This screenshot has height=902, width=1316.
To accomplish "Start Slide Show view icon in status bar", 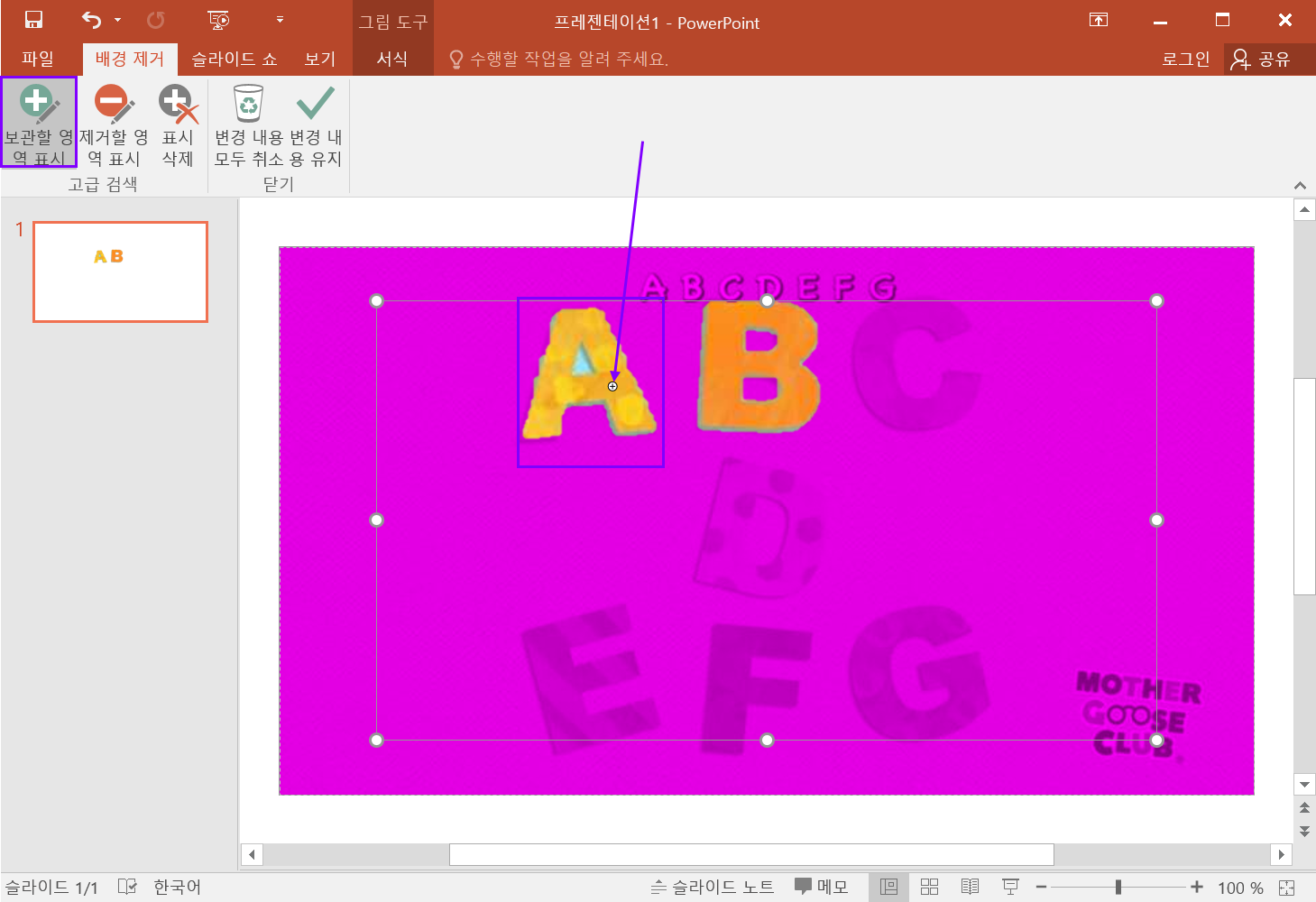I will pyautogui.click(x=1010, y=887).
